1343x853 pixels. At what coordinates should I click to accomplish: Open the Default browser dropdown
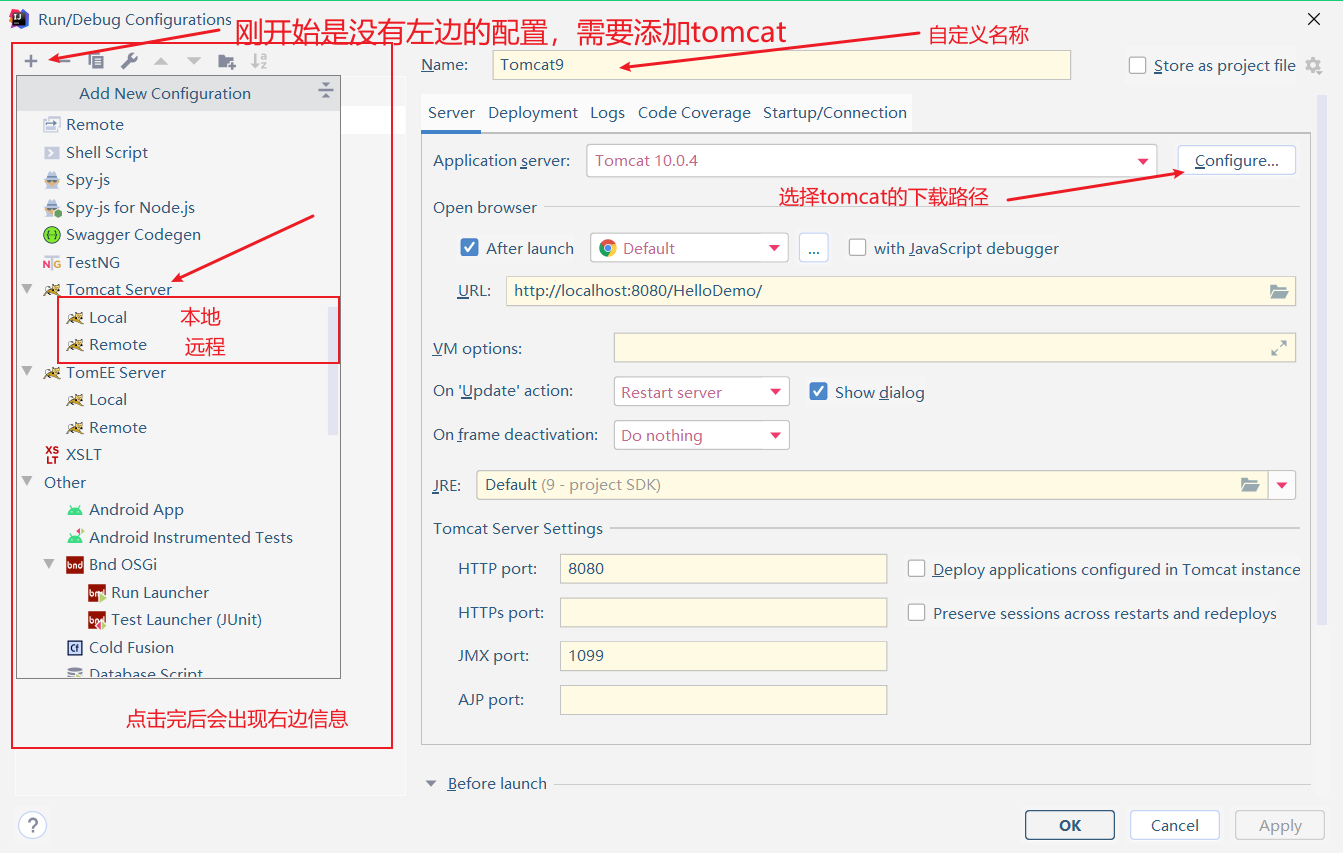(x=689, y=248)
